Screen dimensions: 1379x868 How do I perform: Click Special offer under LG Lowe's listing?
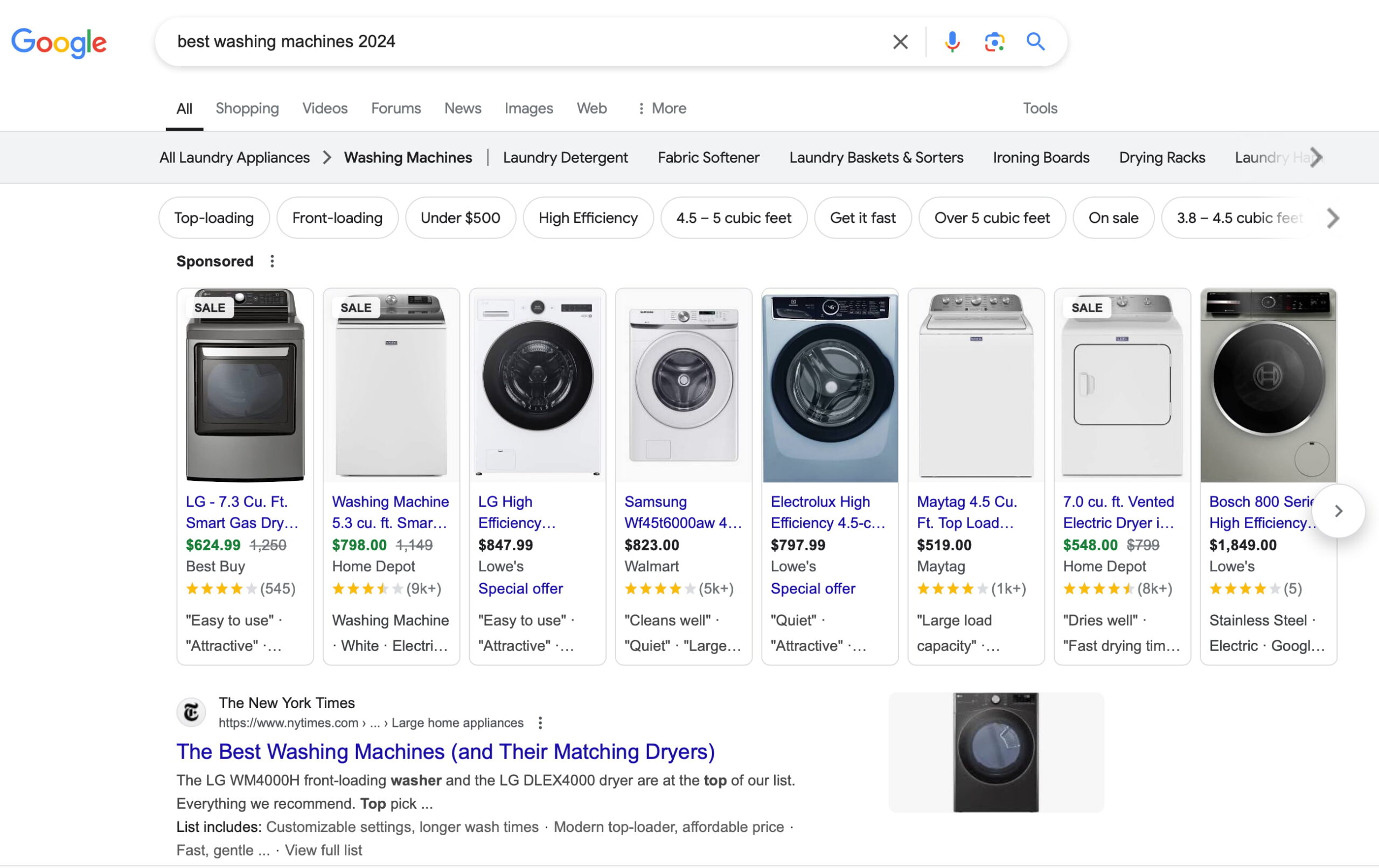pos(520,589)
